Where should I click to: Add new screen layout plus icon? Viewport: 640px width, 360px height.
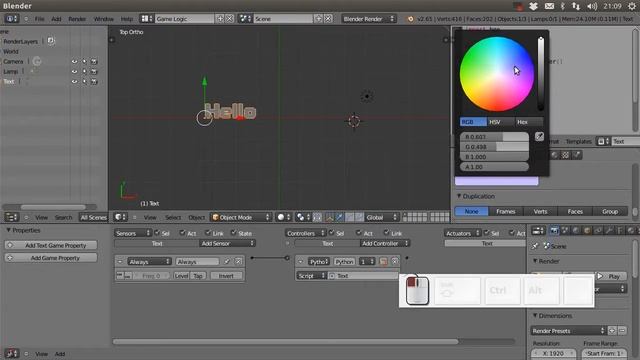[x=220, y=19]
